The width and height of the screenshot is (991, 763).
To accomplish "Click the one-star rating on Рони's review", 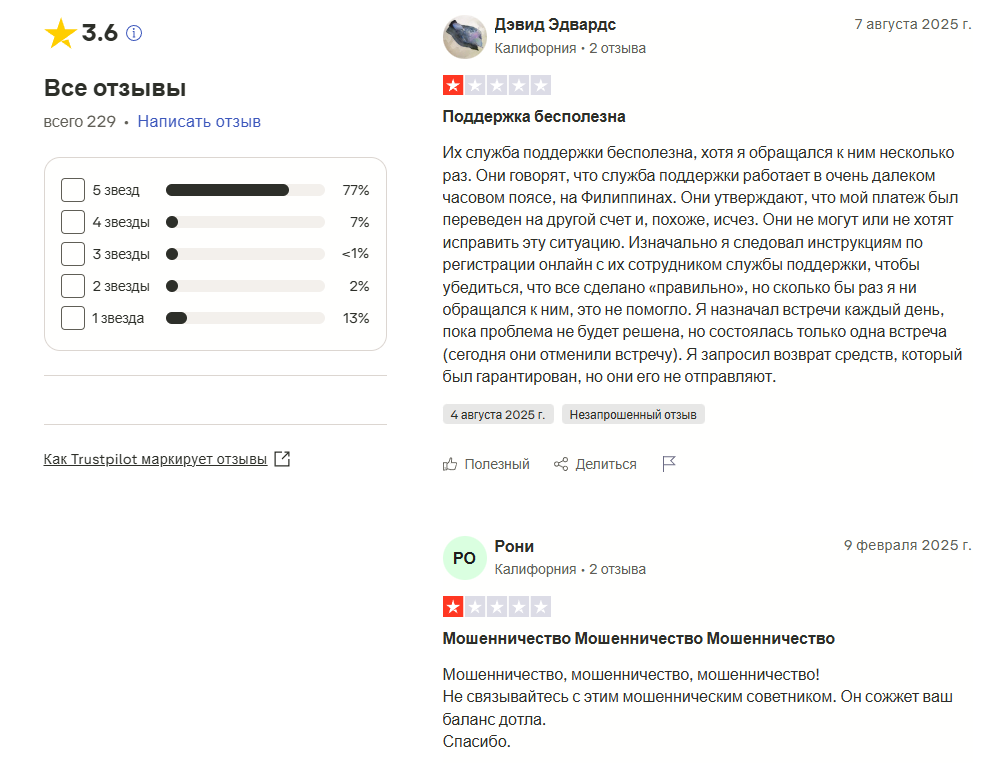I will [x=496, y=607].
